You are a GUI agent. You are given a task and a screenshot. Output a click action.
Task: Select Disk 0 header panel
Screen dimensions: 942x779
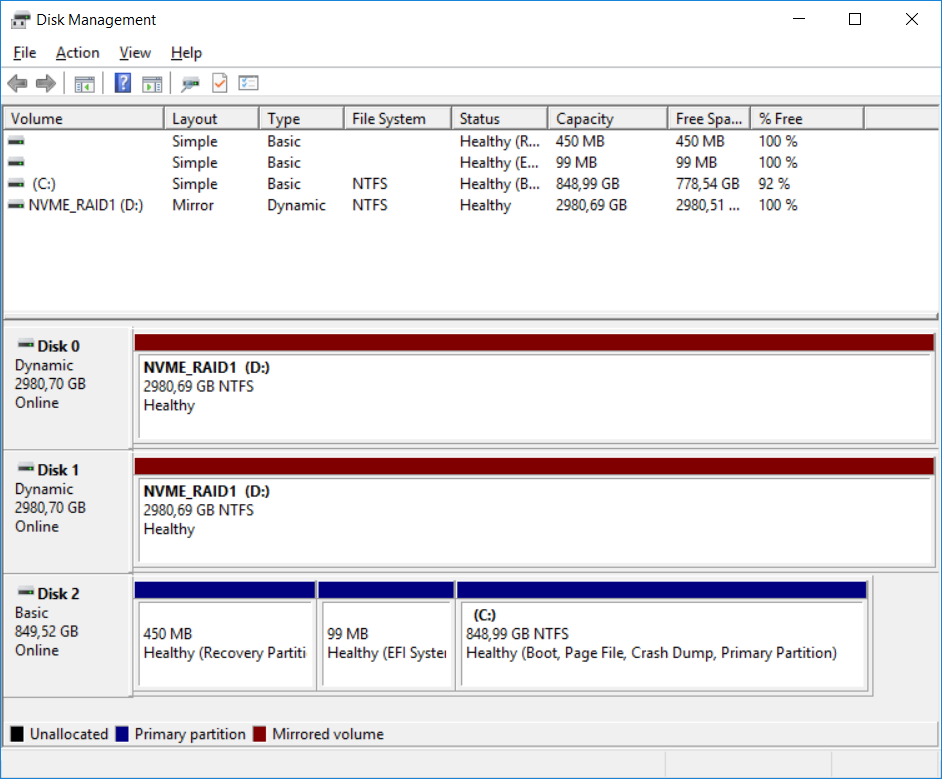click(x=67, y=388)
